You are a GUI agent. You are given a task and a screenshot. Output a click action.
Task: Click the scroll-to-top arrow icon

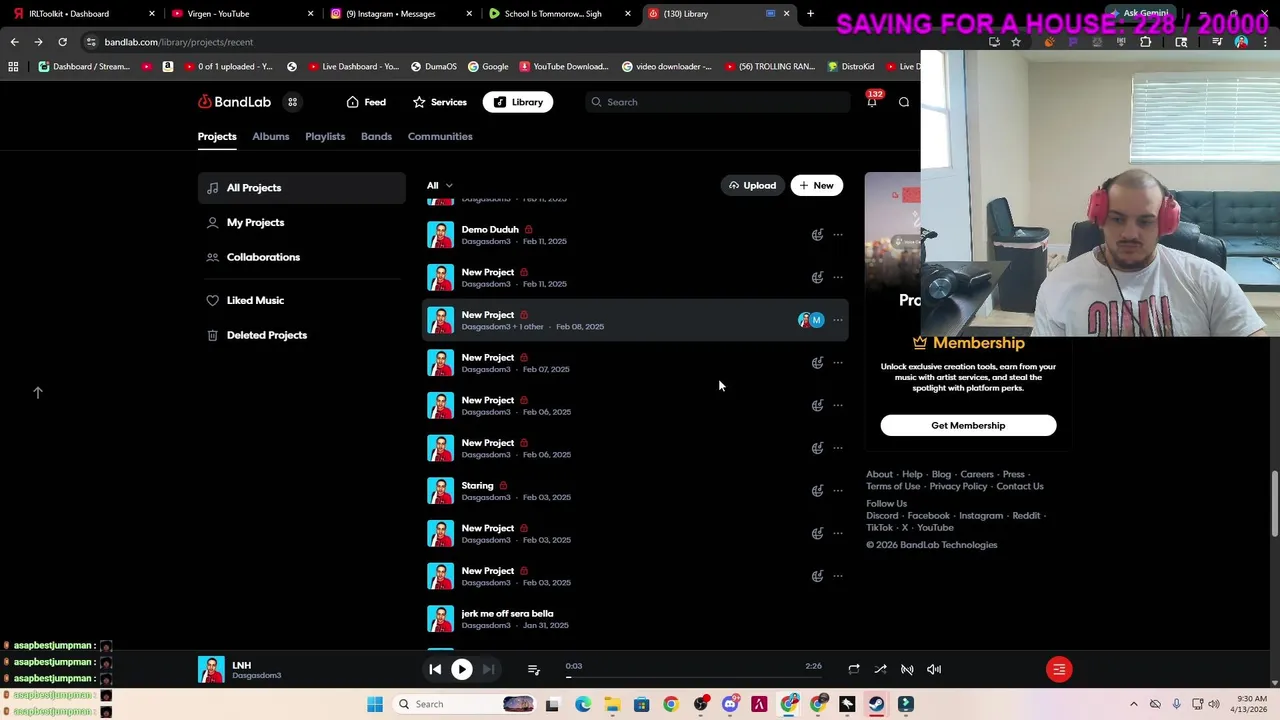tap(38, 393)
